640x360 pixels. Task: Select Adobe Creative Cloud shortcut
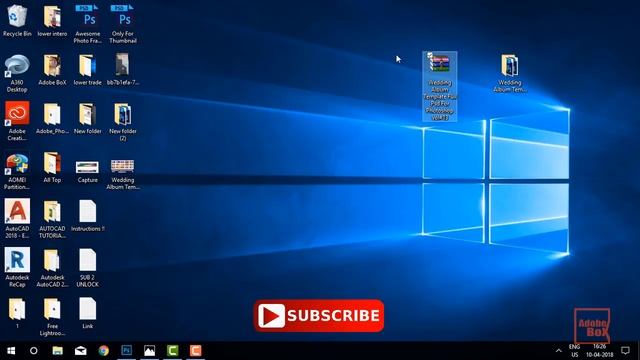coord(17,121)
